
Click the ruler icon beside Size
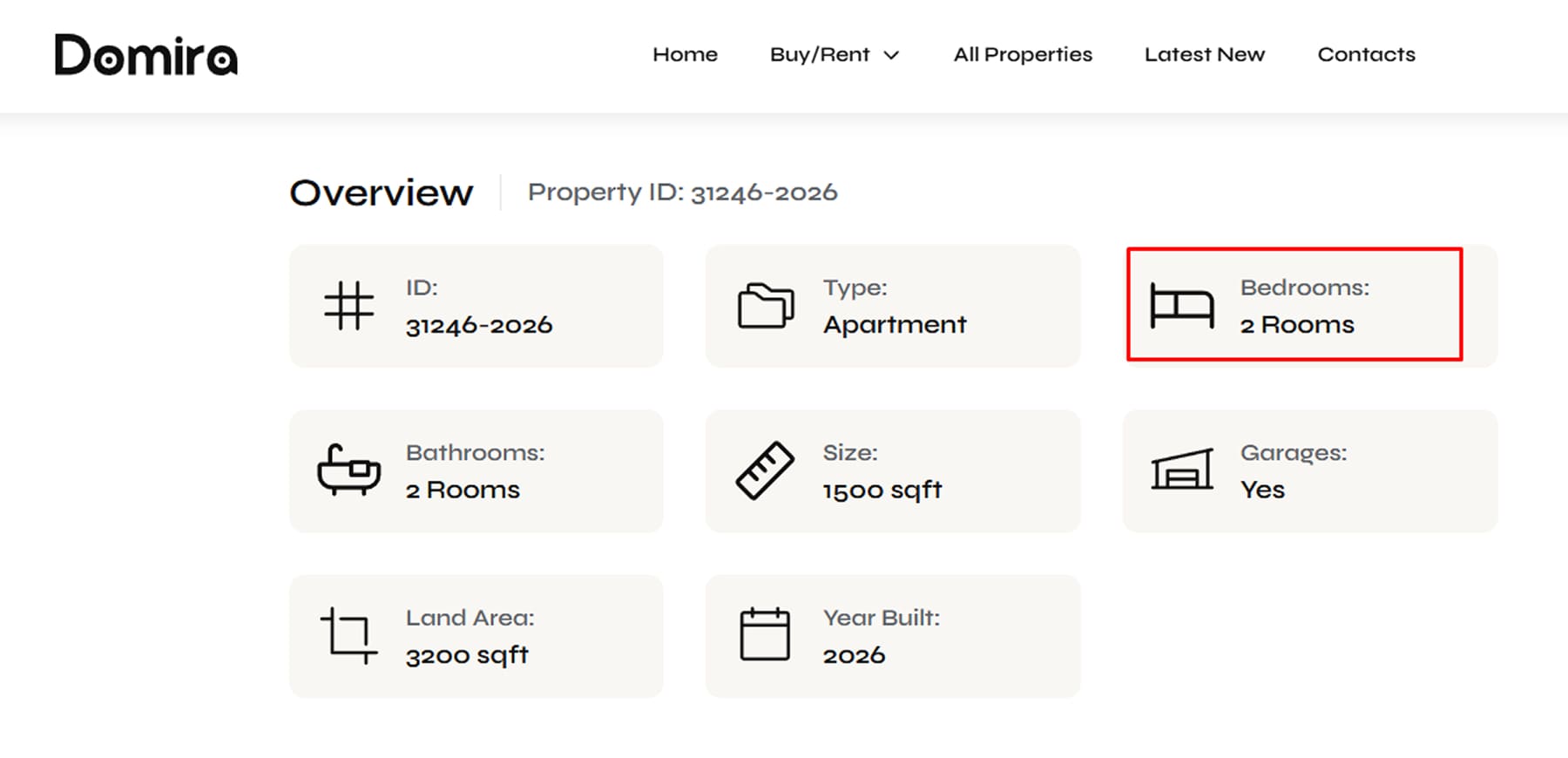pos(765,470)
